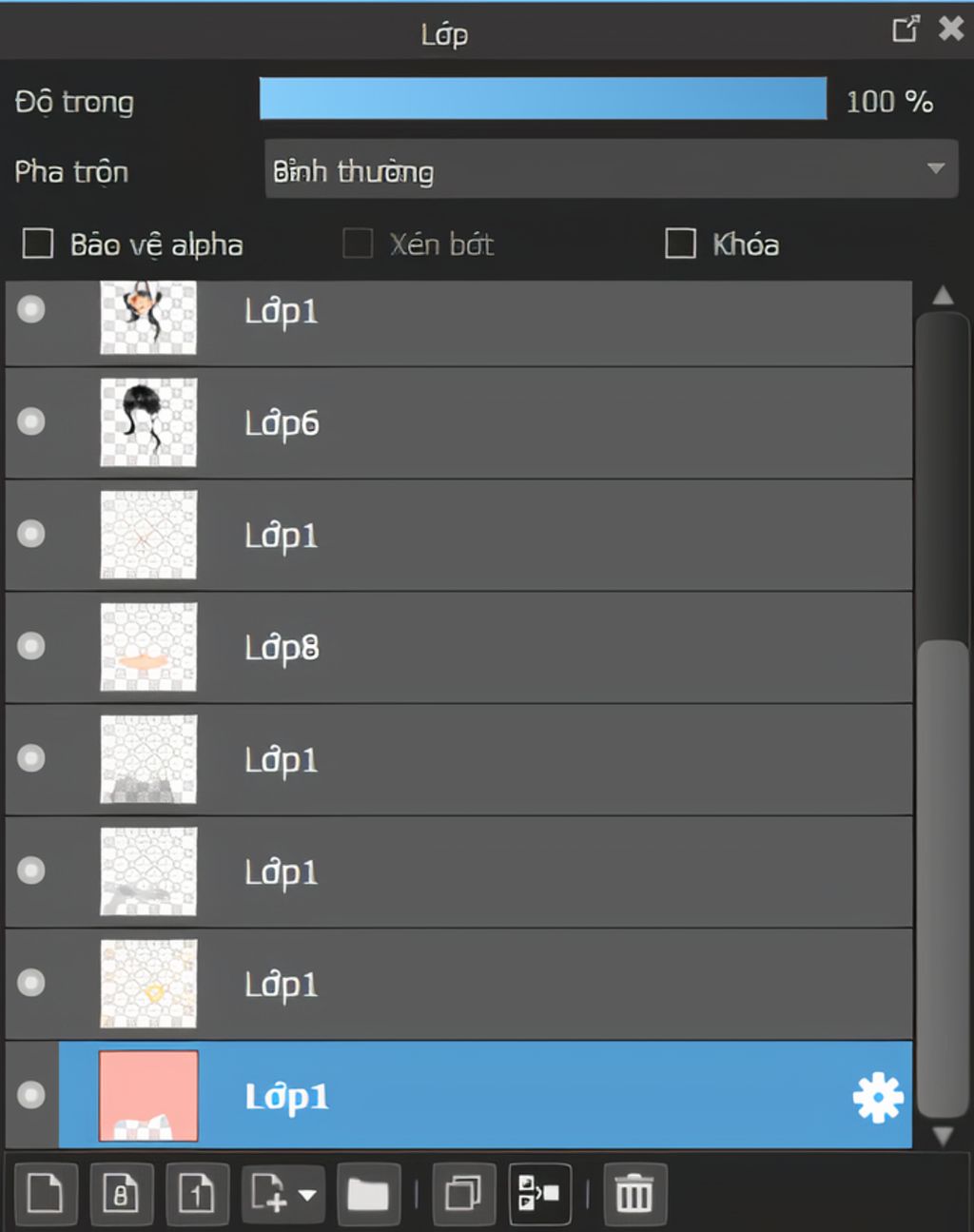The image size is (974, 1232).
Task: Enable the Bảo vệ alpha checkbox
Action: tap(38, 244)
